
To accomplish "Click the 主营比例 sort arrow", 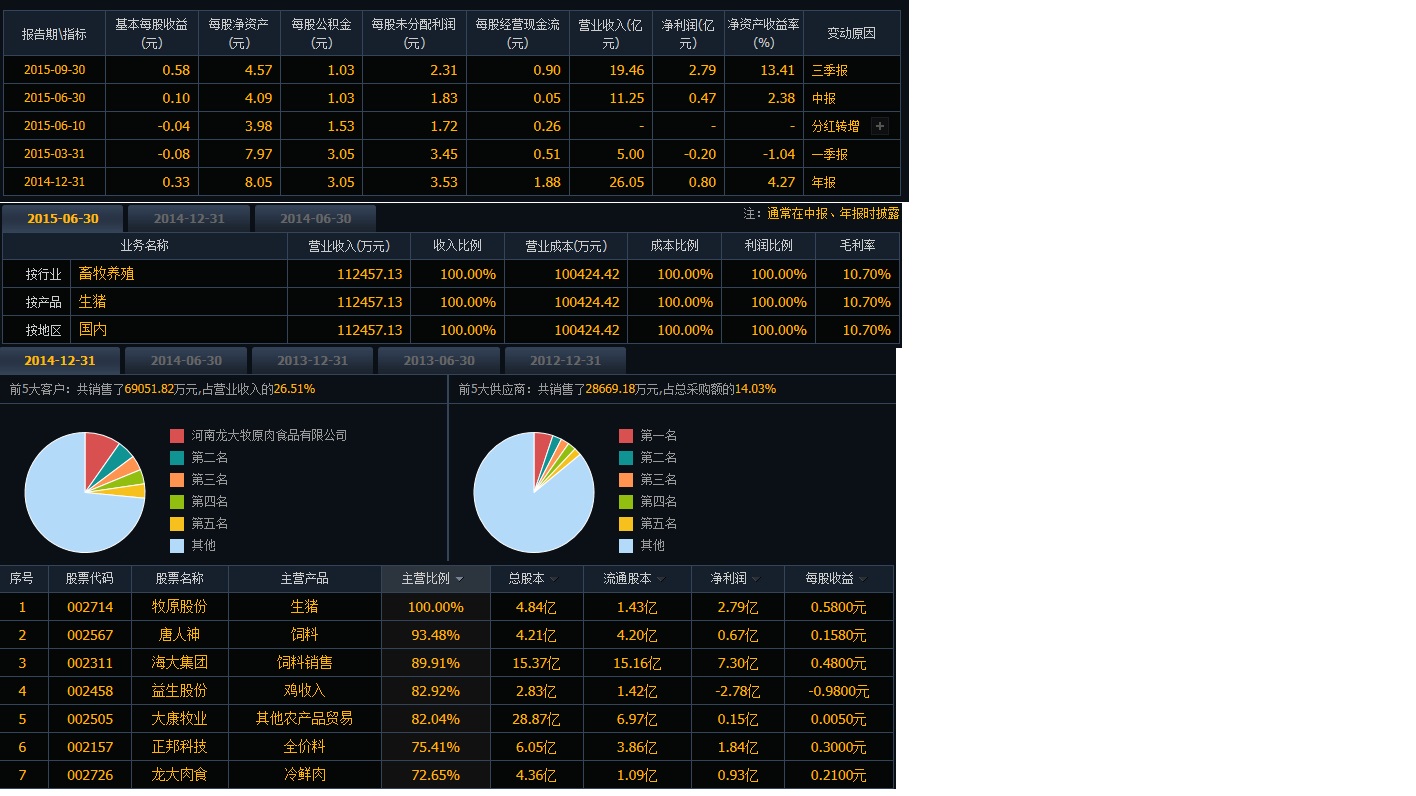I will pos(459,579).
